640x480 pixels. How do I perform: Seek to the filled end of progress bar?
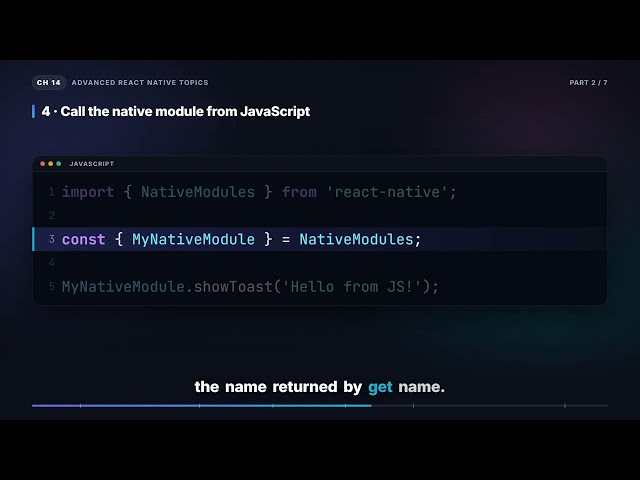[x=371, y=406]
